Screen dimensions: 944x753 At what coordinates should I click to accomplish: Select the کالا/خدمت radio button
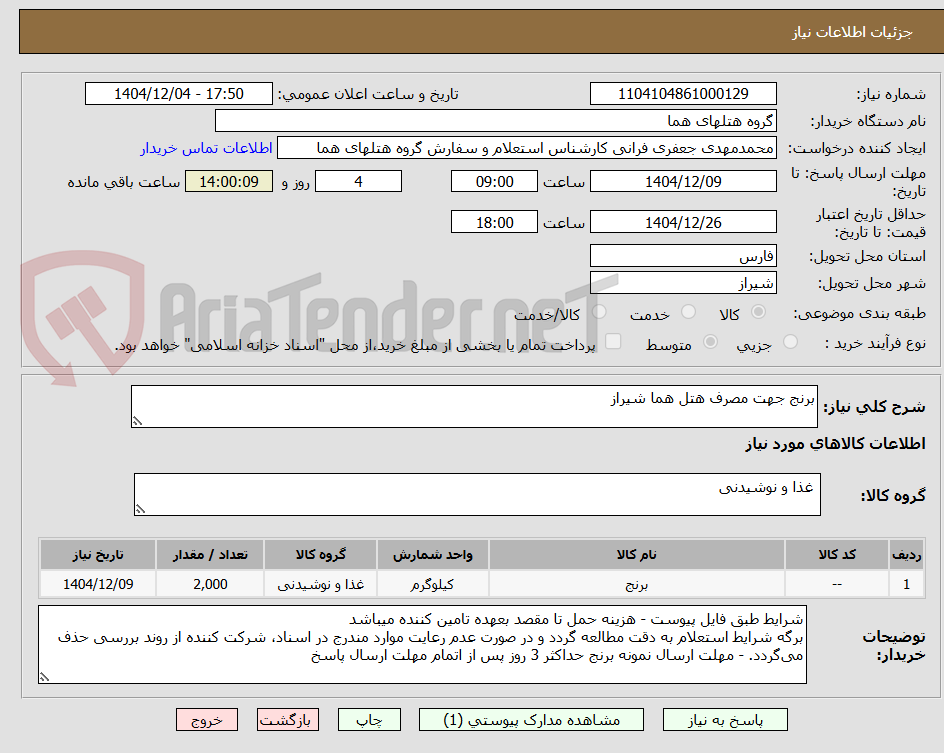(599, 312)
